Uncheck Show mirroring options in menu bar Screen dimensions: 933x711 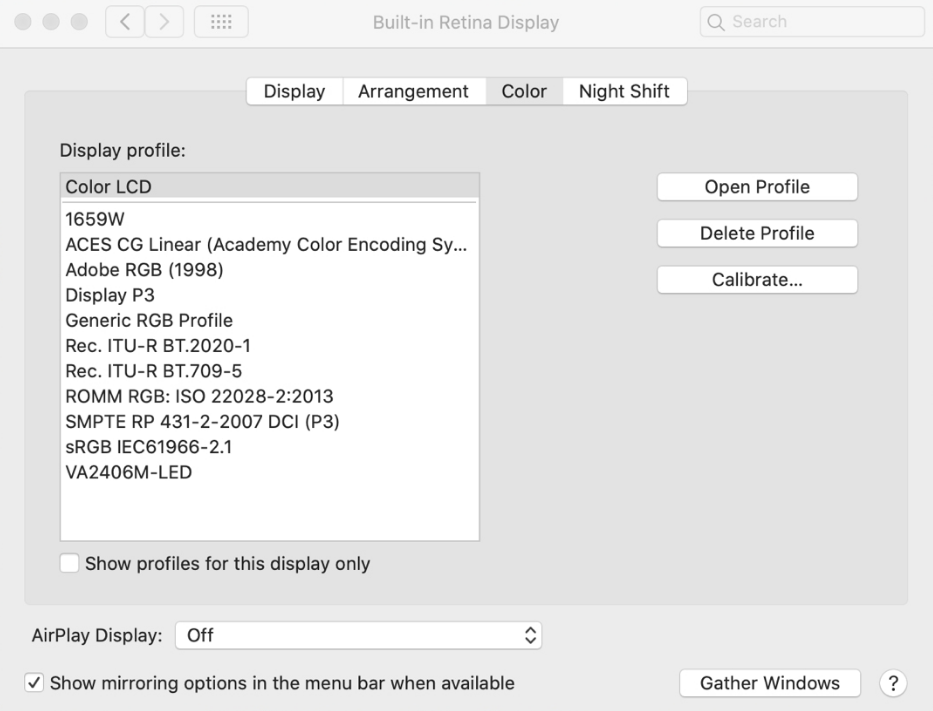coord(33,684)
